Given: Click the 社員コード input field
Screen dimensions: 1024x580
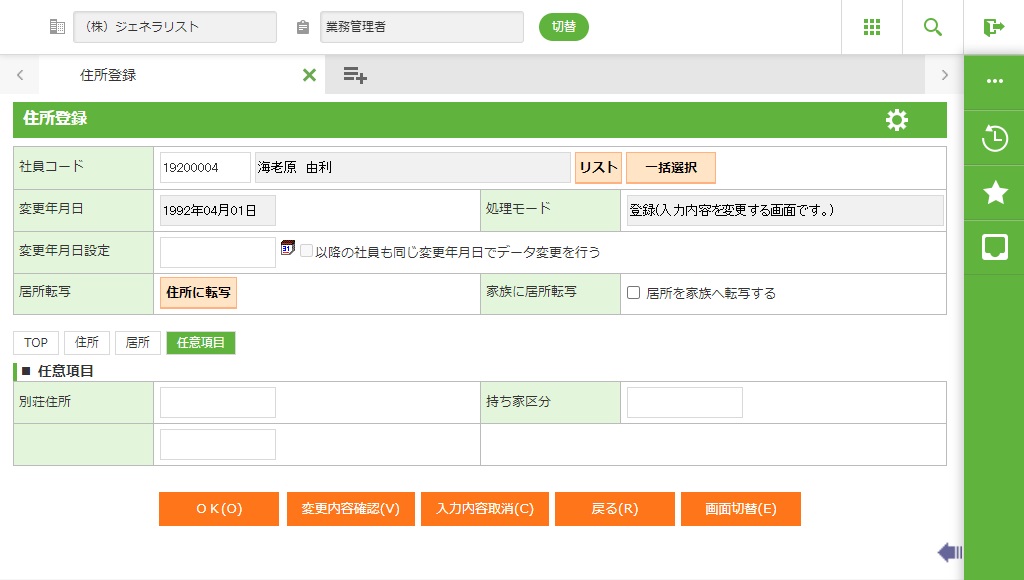Looking at the screenshot, I should tap(205, 167).
